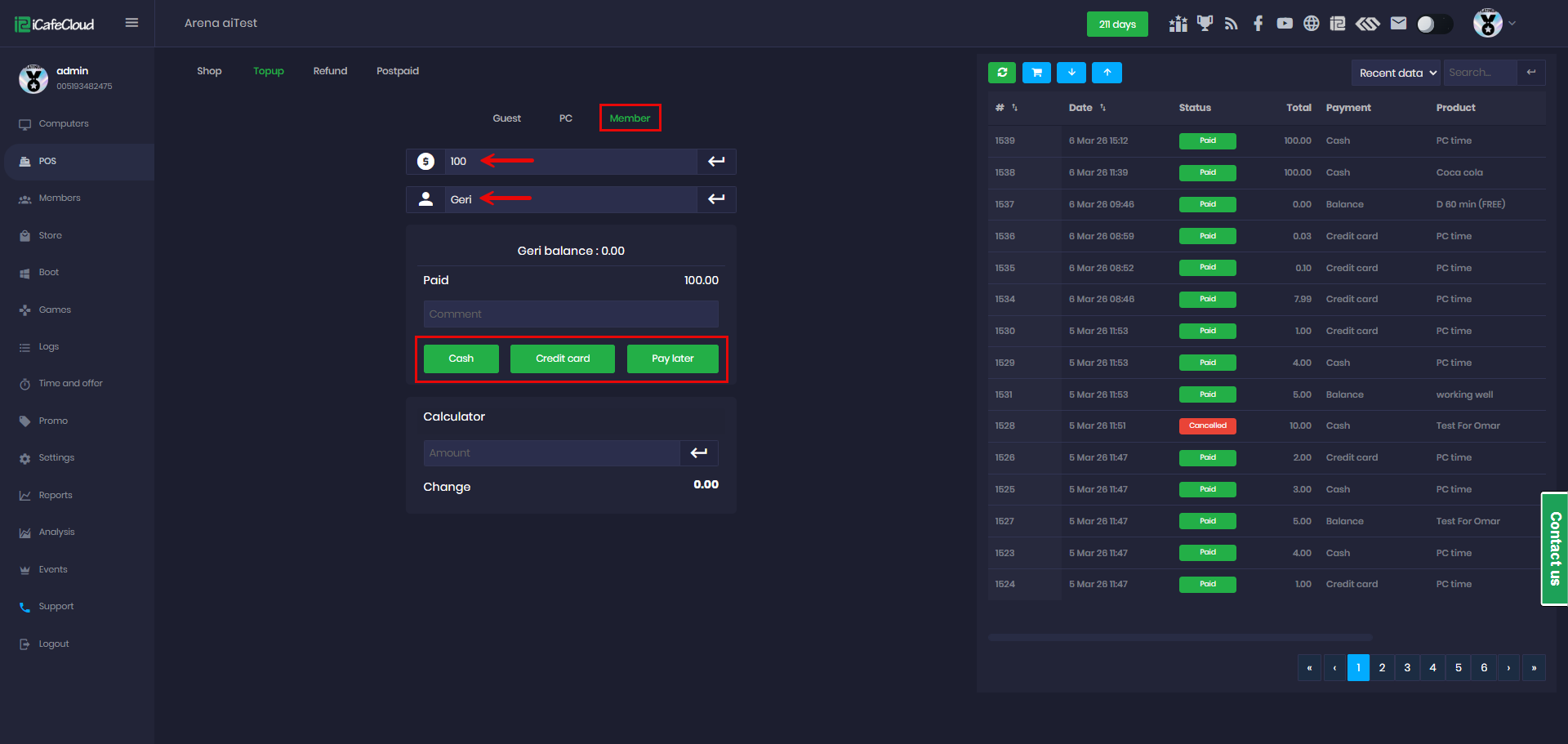Click the horizontal scrollbar under orders table
The height and width of the screenshot is (744, 1568).
pos(1179,637)
